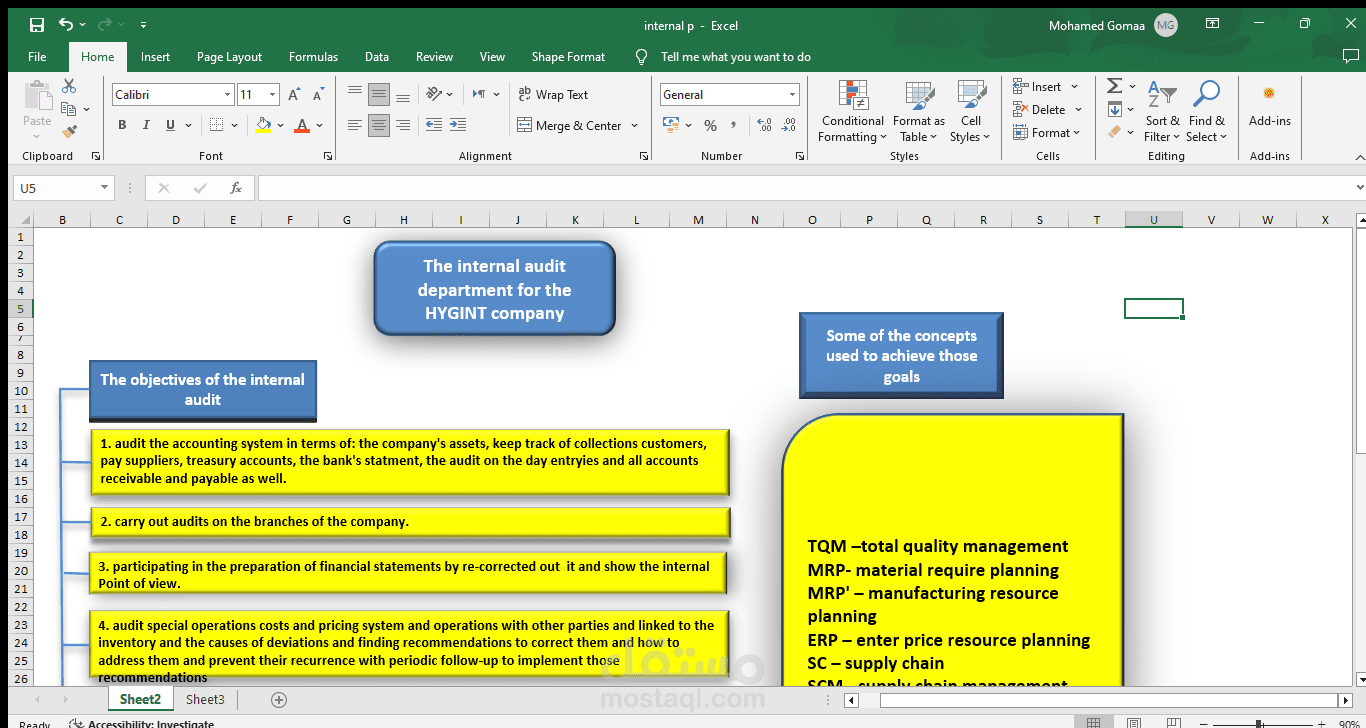Open the borders icon in Font group
Image resolution: width=1366 pixels, height=728 pixels.
pos(215,125)
